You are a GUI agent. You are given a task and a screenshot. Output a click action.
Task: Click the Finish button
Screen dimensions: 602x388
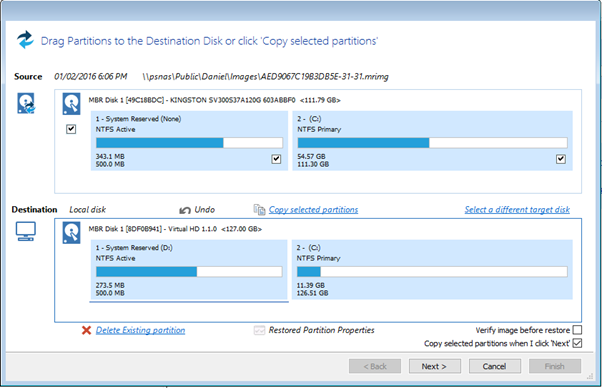click(554, 366)
